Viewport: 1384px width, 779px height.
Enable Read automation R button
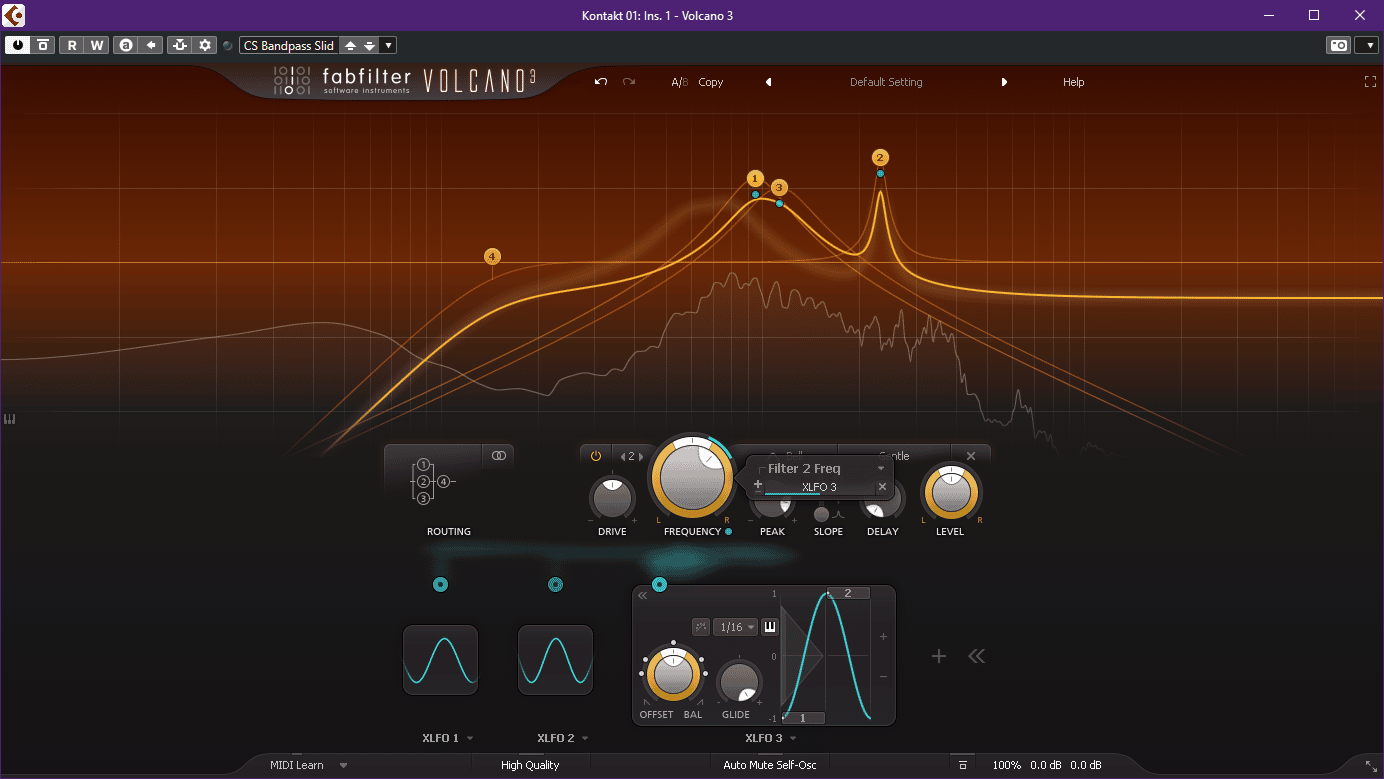72,45
